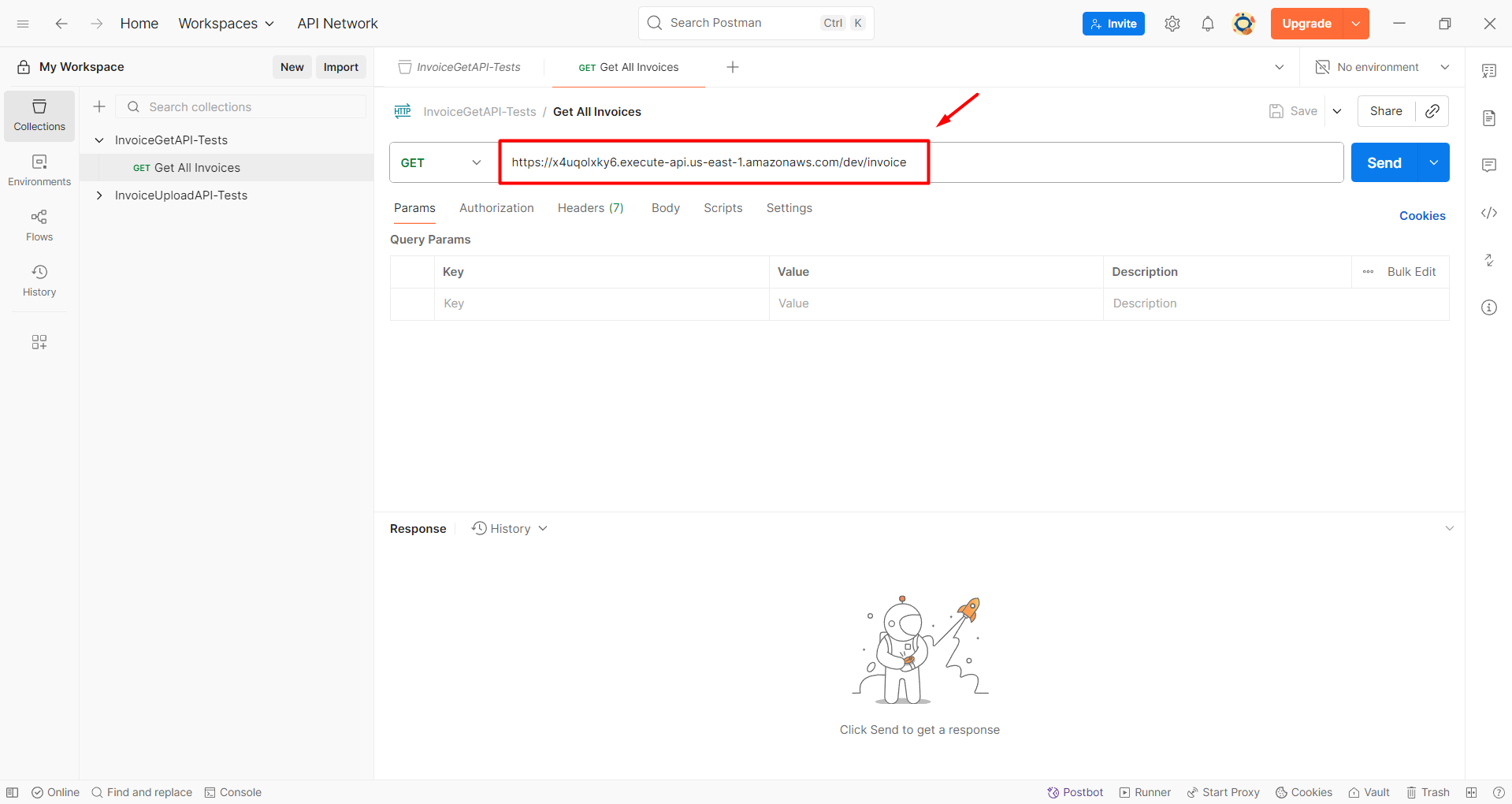Collapse the InvoiceGetAPI-Tests collection
1512x804 pixels.
click(98, 140)
